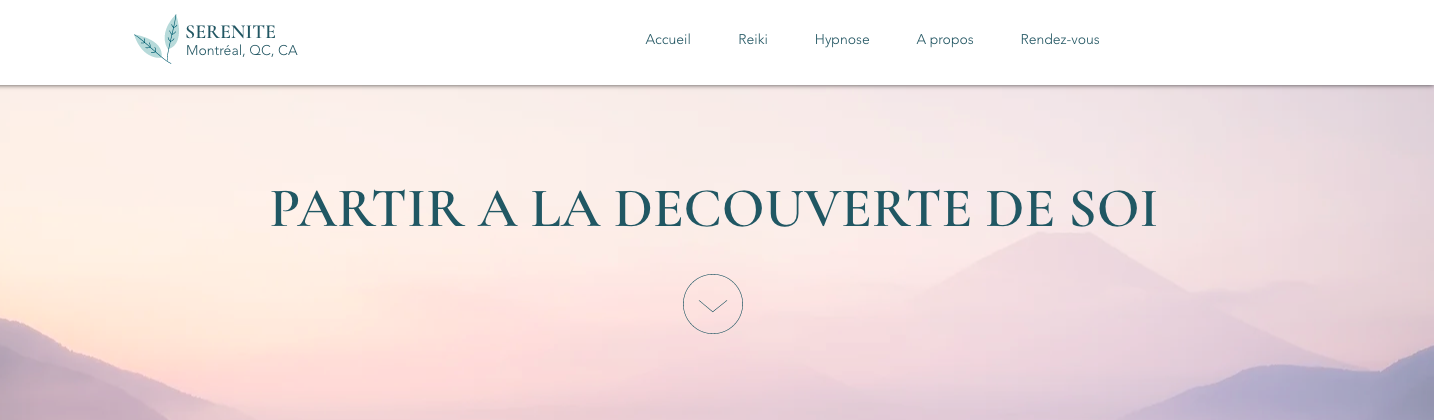This screenshot has width=1434, height=420.
Task: Book via the Rendez-vous link
Action: [1060, 39]
